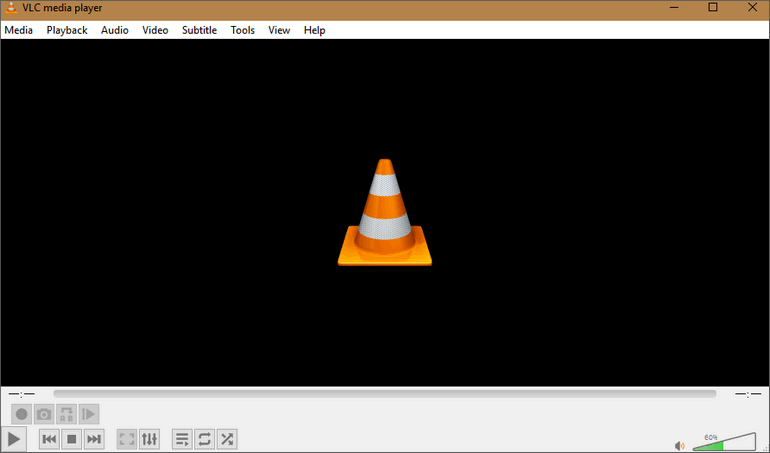Show extended settings (equalizer icon)
Image resolution: width=770 pixels, height=453 pixels.
pyautogui.click(x=149, y=439)
